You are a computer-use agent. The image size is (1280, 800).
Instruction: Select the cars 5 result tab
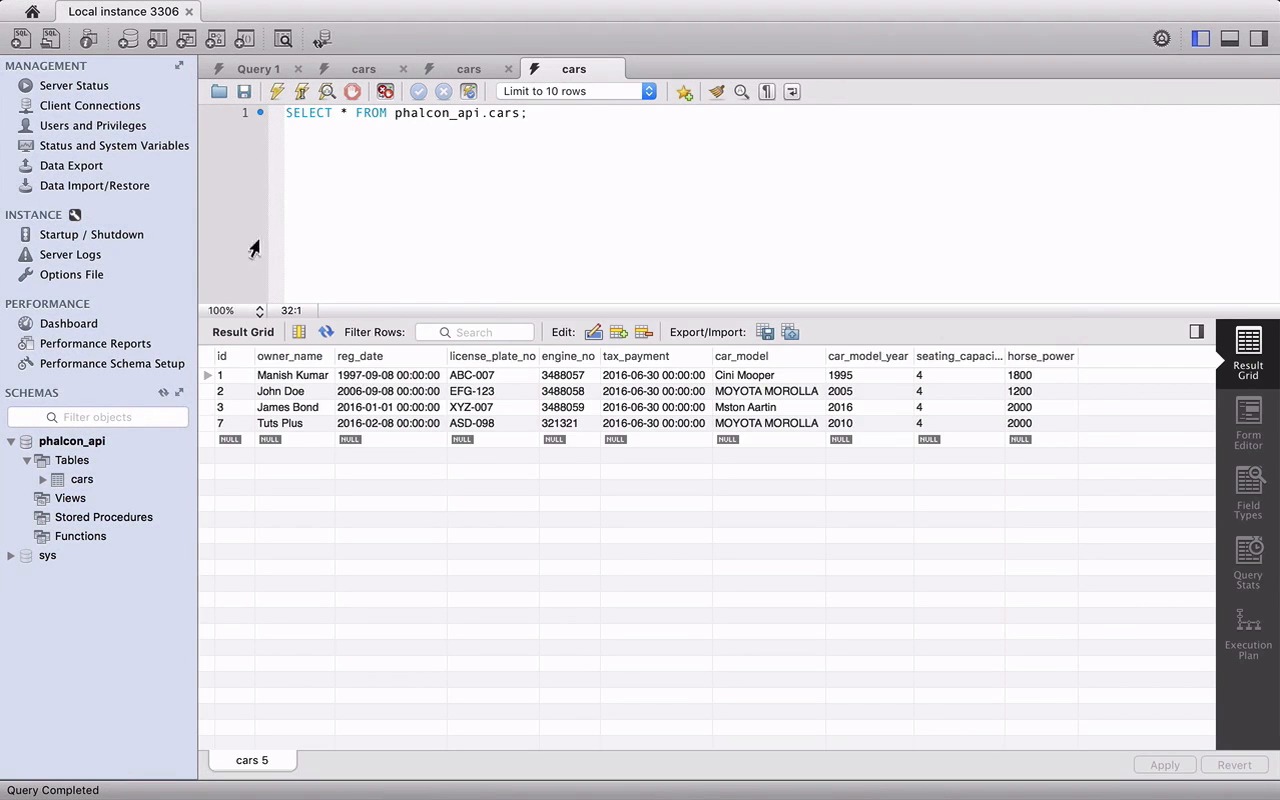(x=252, y=760)
